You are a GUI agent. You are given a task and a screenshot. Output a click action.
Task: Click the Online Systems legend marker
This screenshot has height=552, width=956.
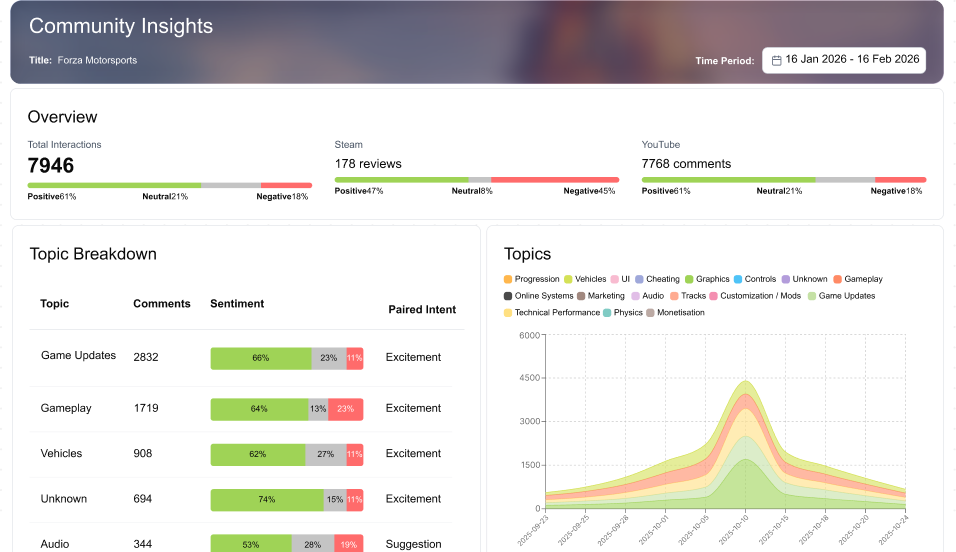pos(509,296)
